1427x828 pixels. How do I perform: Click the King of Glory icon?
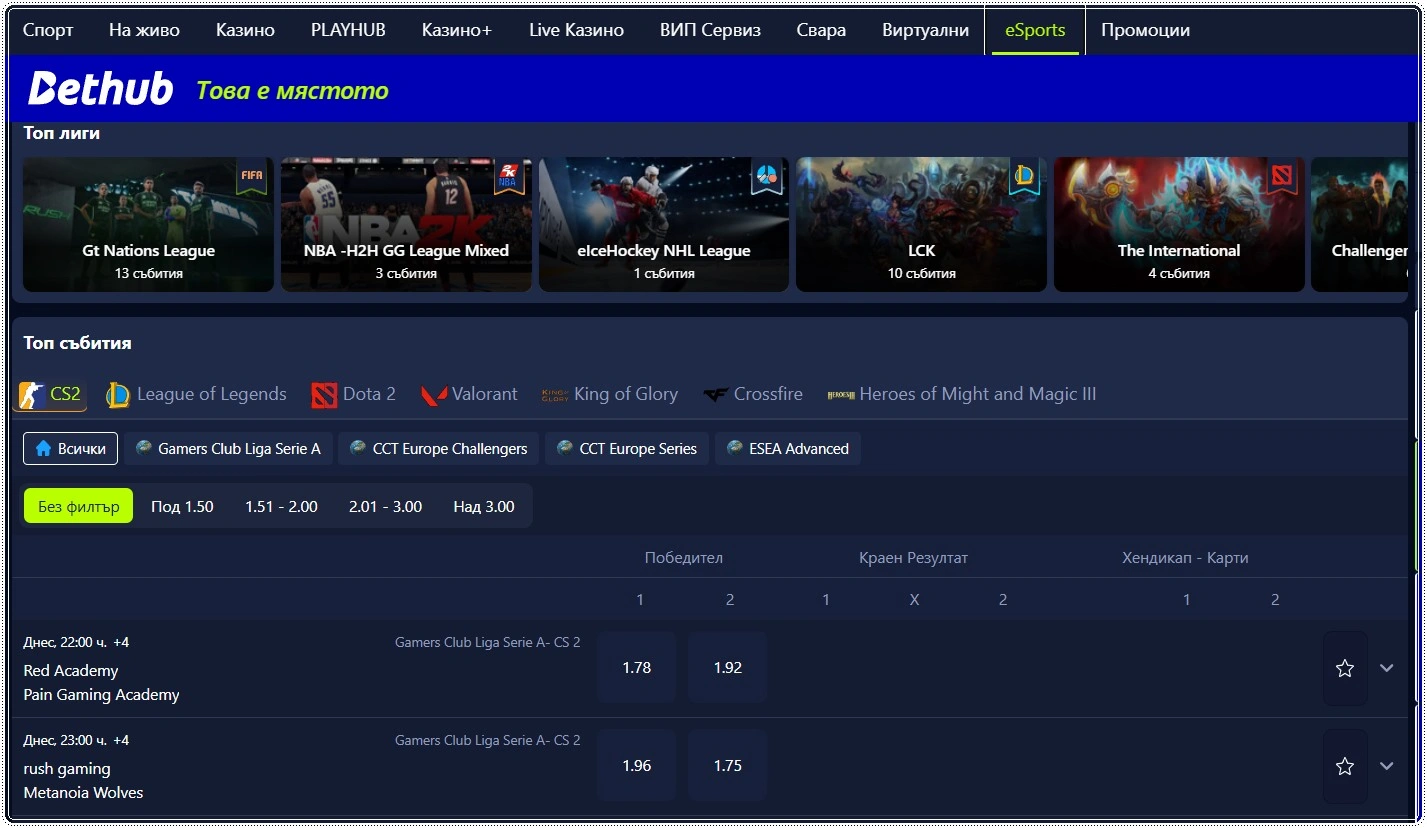(555, 395)
